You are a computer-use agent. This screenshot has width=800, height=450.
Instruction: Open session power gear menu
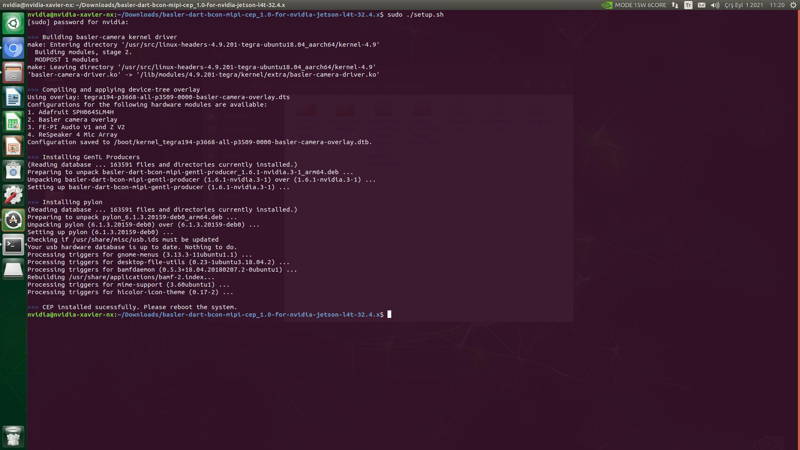tap(793, 5)
